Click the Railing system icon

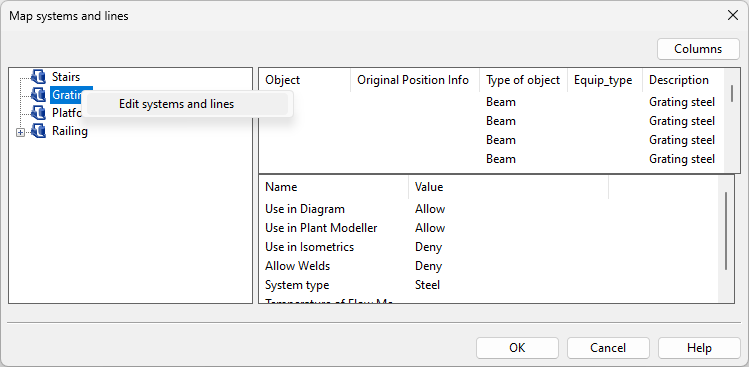(x=38, y=131)
